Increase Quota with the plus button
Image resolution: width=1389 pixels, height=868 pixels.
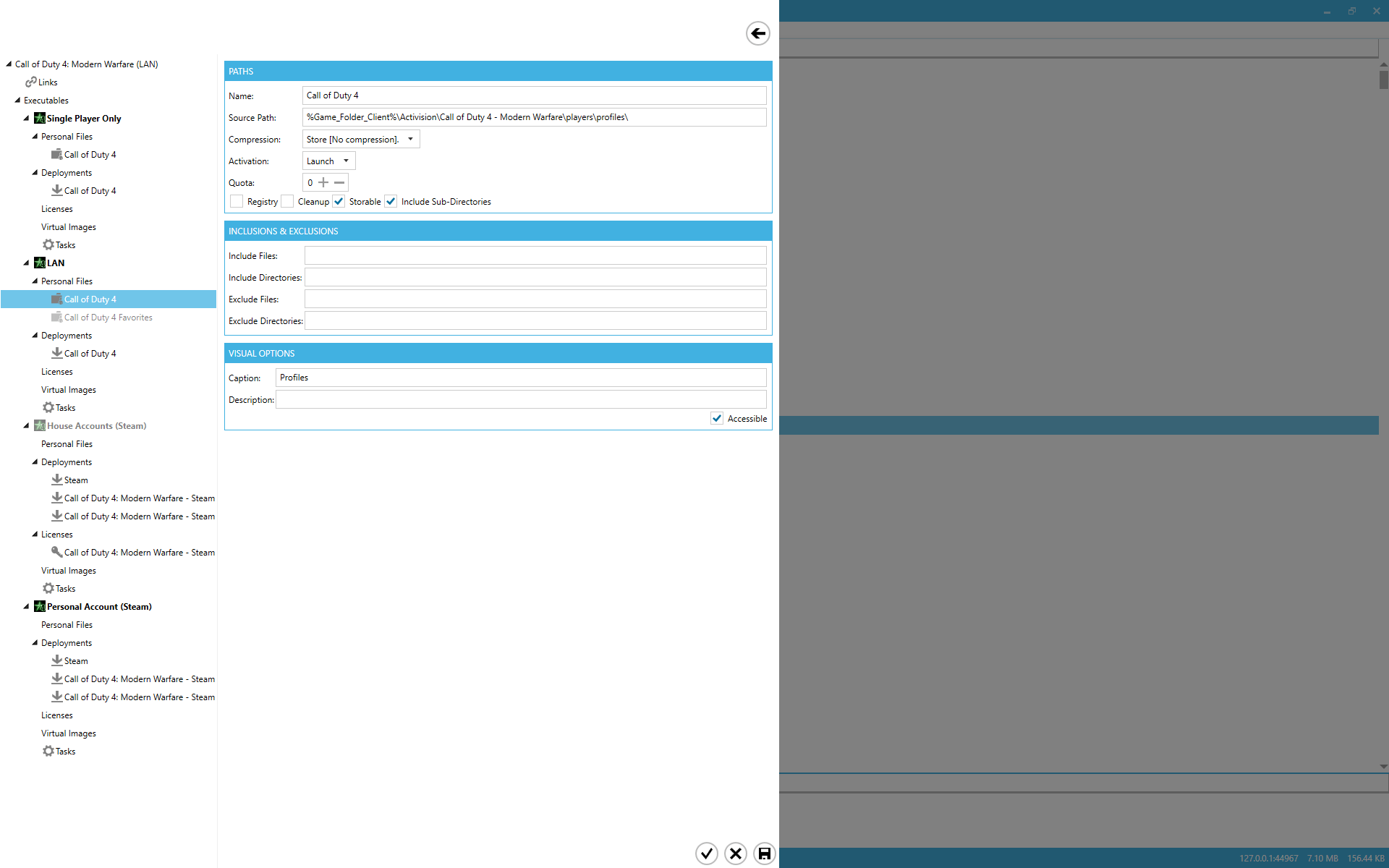click(x=323, y=183)
